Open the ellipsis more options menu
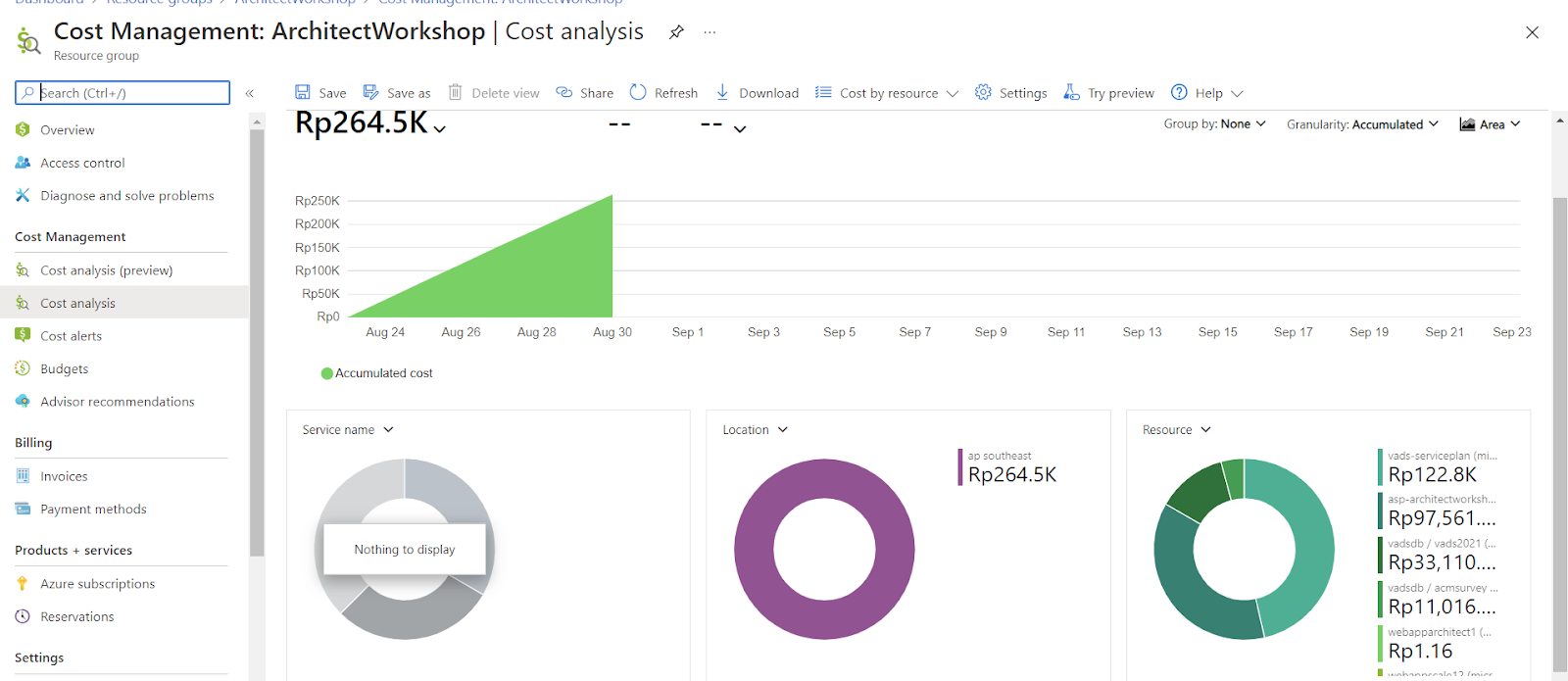The image size is (1568, 681). [x=710, y=32]
